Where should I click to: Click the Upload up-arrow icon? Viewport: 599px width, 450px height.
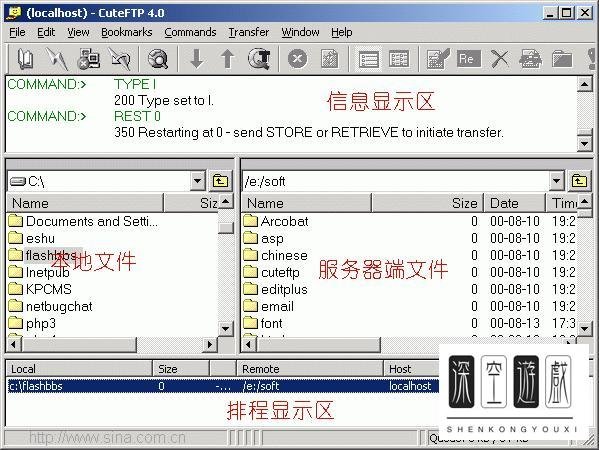point(228,59)
